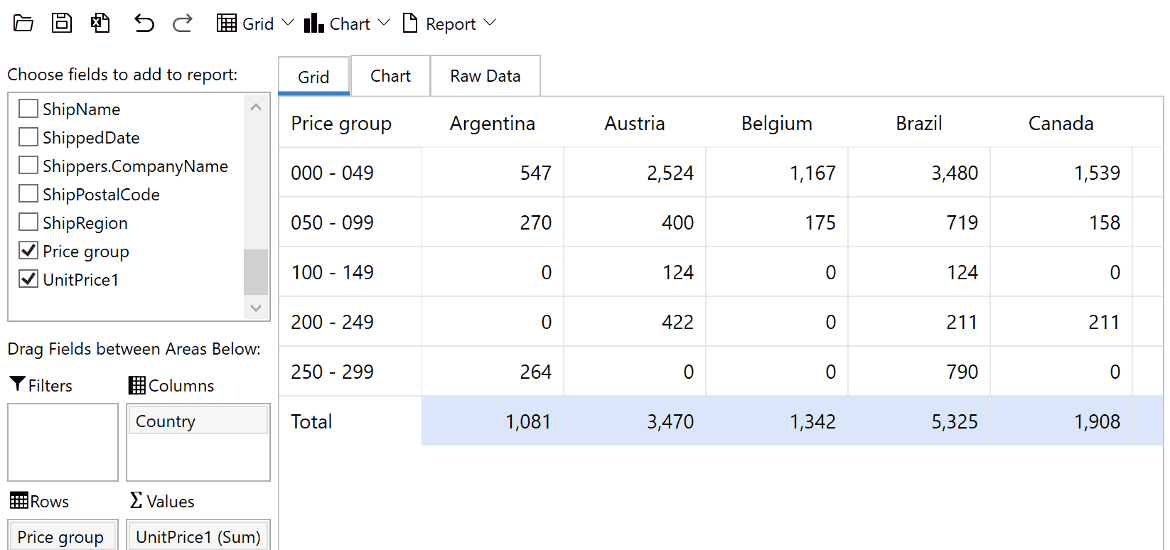Image resolution: width=1170 pixels, height=550 pixels.
Task: Click the Grid table icon in toolbar
Action: [227, 23]
